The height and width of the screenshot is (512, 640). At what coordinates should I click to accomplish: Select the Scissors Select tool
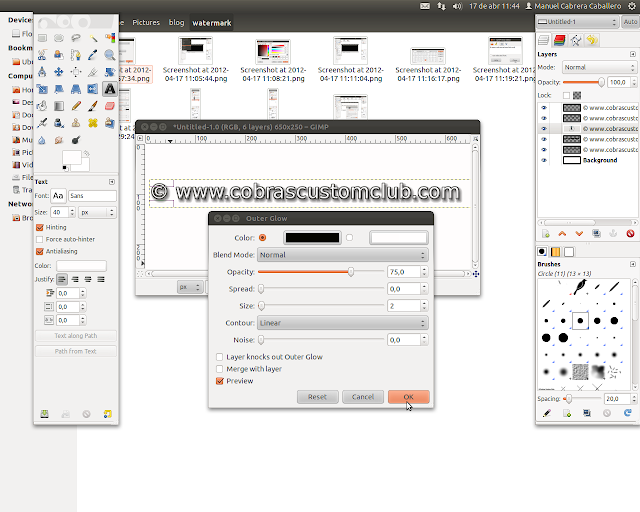click(42, 55)
